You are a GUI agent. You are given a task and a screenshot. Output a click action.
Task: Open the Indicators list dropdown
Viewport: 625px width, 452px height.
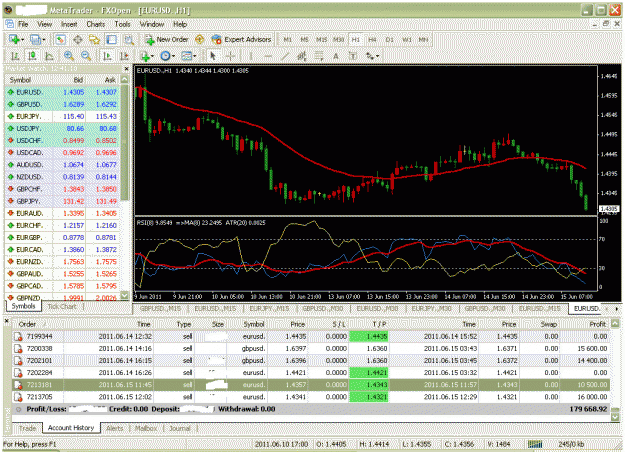pos(147,56)
